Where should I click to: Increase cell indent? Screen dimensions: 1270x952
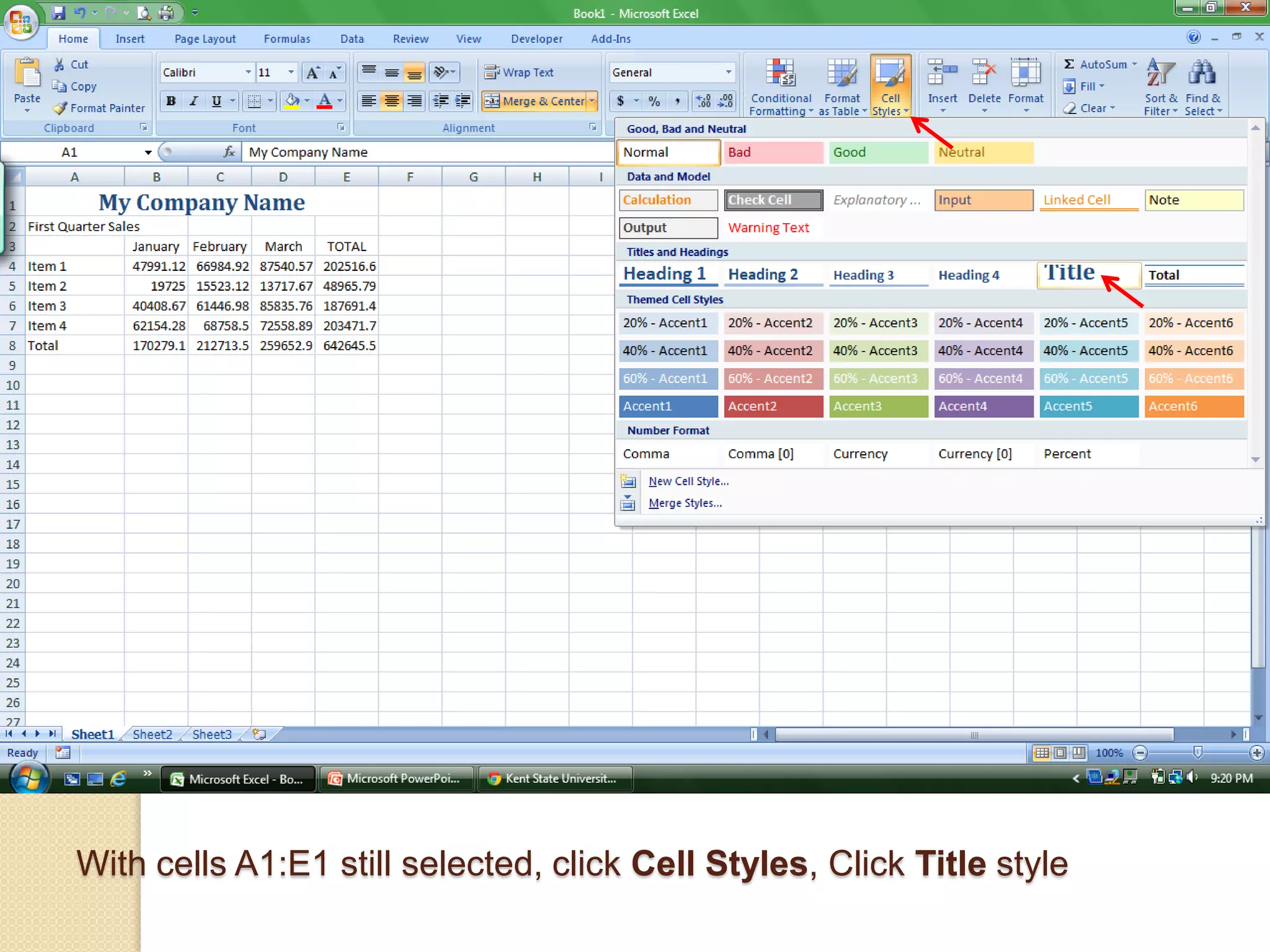pos(463,101)
